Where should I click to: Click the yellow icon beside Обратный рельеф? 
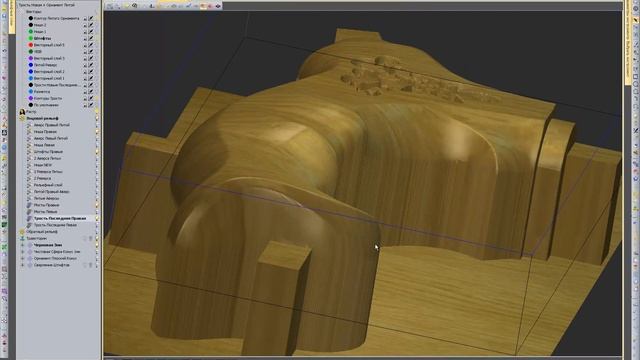[22, 231]
